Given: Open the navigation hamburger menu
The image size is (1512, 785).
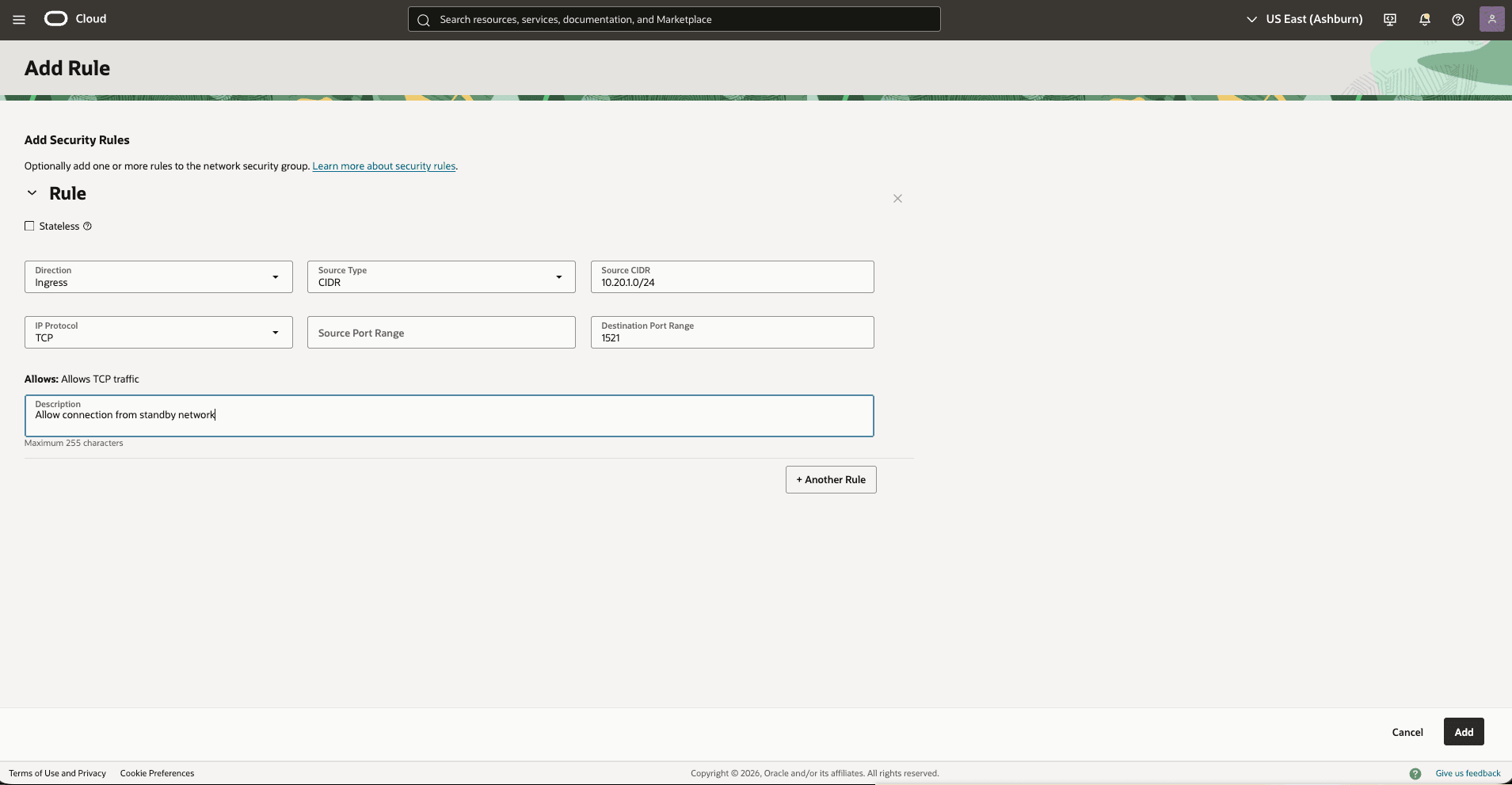Looking at the screenshot, I should coord(19,19).
